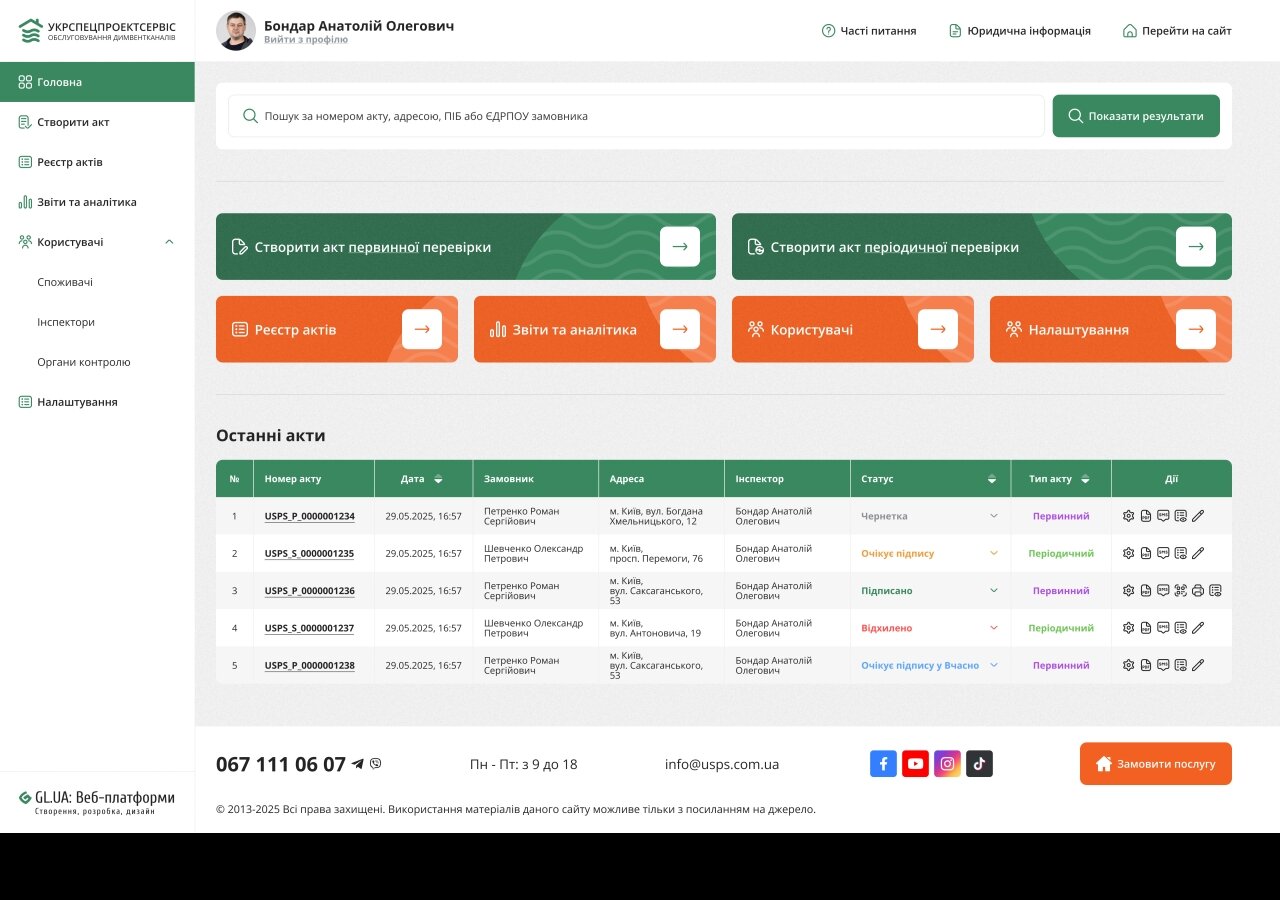This screenshot has width=1280, height=900.
Task: Sort table by Тип акту column
Action: [x=1085, y=479]
